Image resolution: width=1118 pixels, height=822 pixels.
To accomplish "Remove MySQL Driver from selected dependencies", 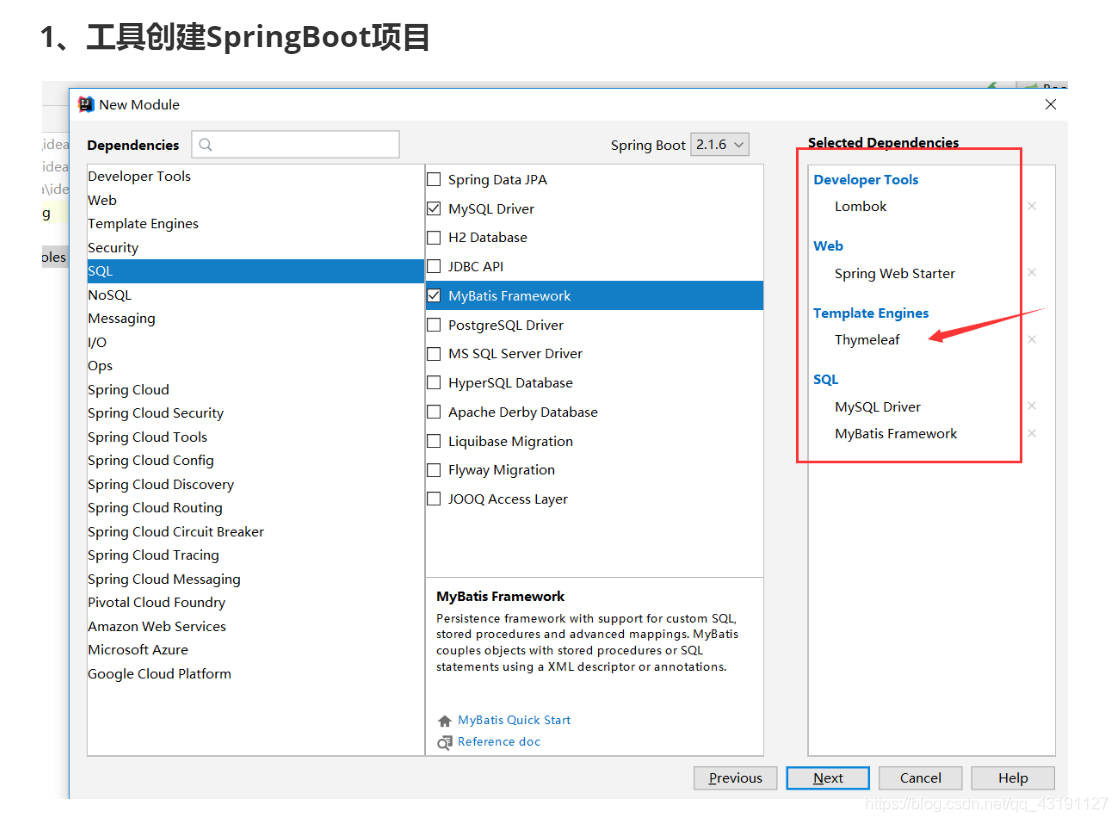I will [1032, 406].
